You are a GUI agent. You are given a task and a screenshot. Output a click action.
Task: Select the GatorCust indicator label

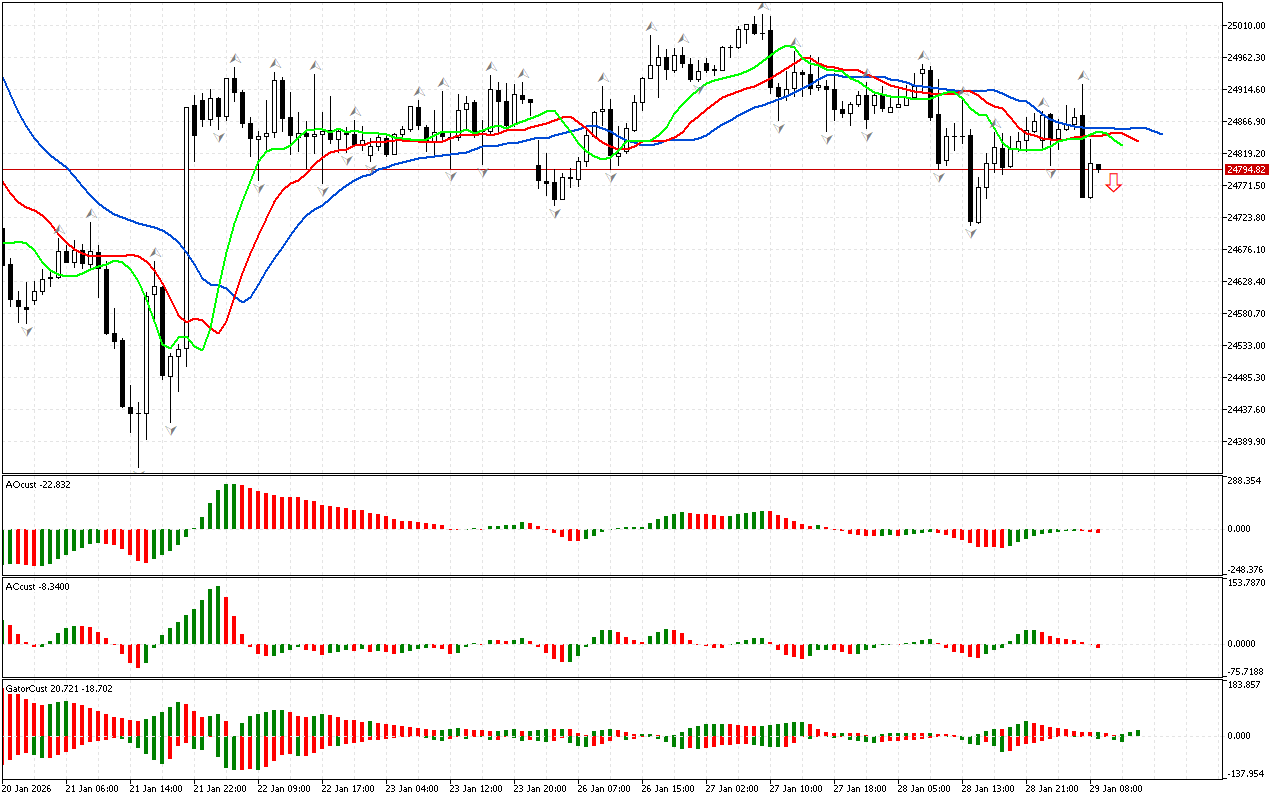click(x=59, y=689)
